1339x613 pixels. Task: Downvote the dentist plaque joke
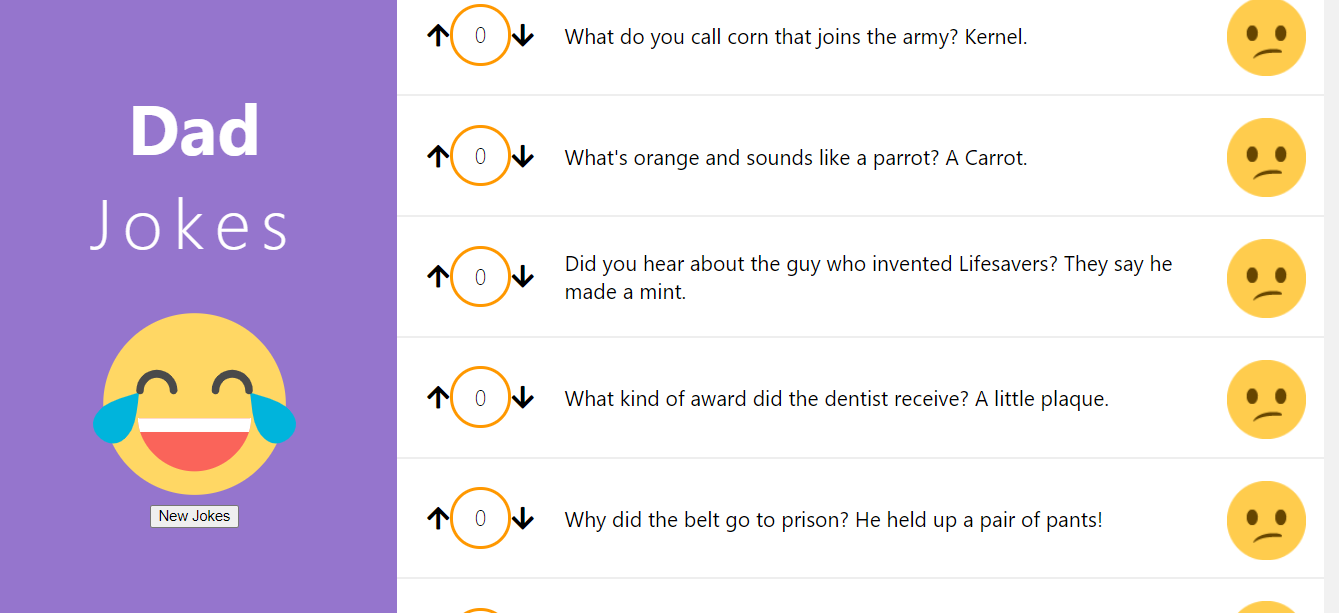tap(523, 398)
